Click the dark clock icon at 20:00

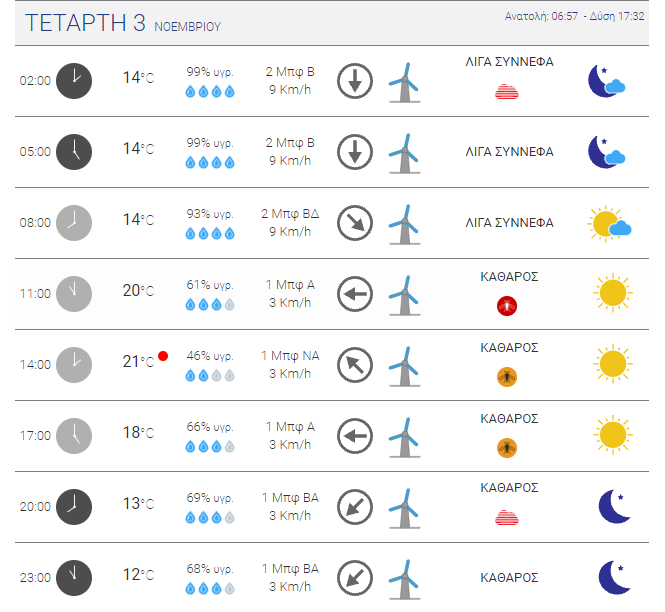click(74, 507)
